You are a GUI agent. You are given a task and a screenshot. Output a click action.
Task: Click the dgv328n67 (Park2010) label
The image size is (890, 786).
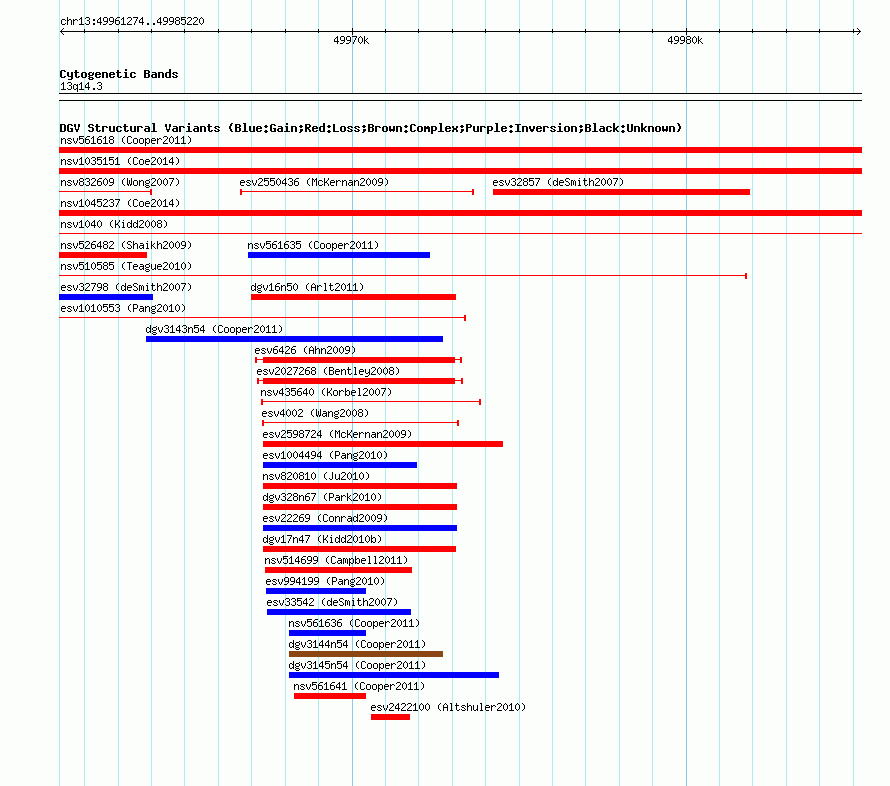[322, 497]
